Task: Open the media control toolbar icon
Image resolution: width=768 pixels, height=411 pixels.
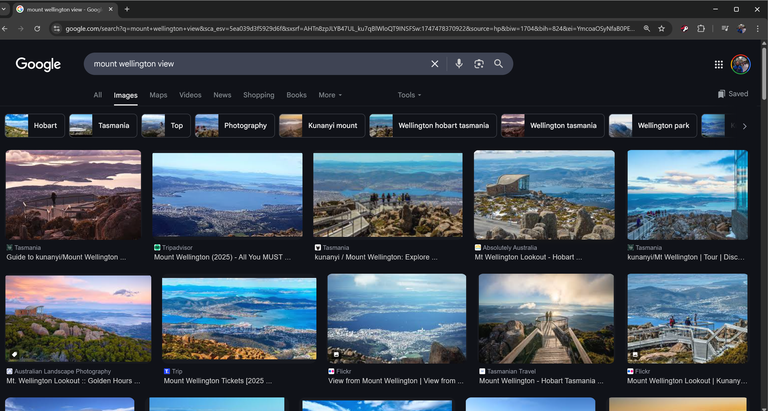Action: (x=725, y=29)
